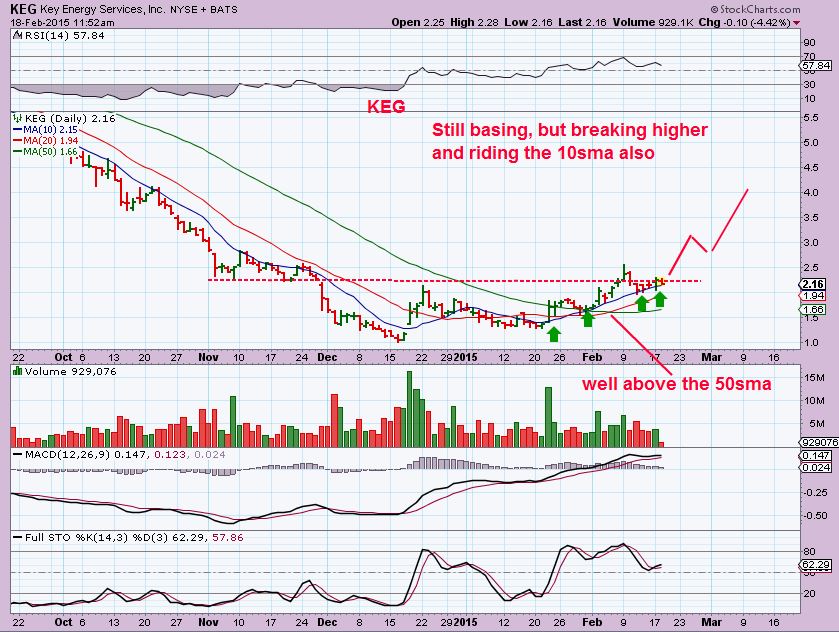The image size is (839, 632).
Task: Click the High 2.28 quote value
Action: pos(474,22)
